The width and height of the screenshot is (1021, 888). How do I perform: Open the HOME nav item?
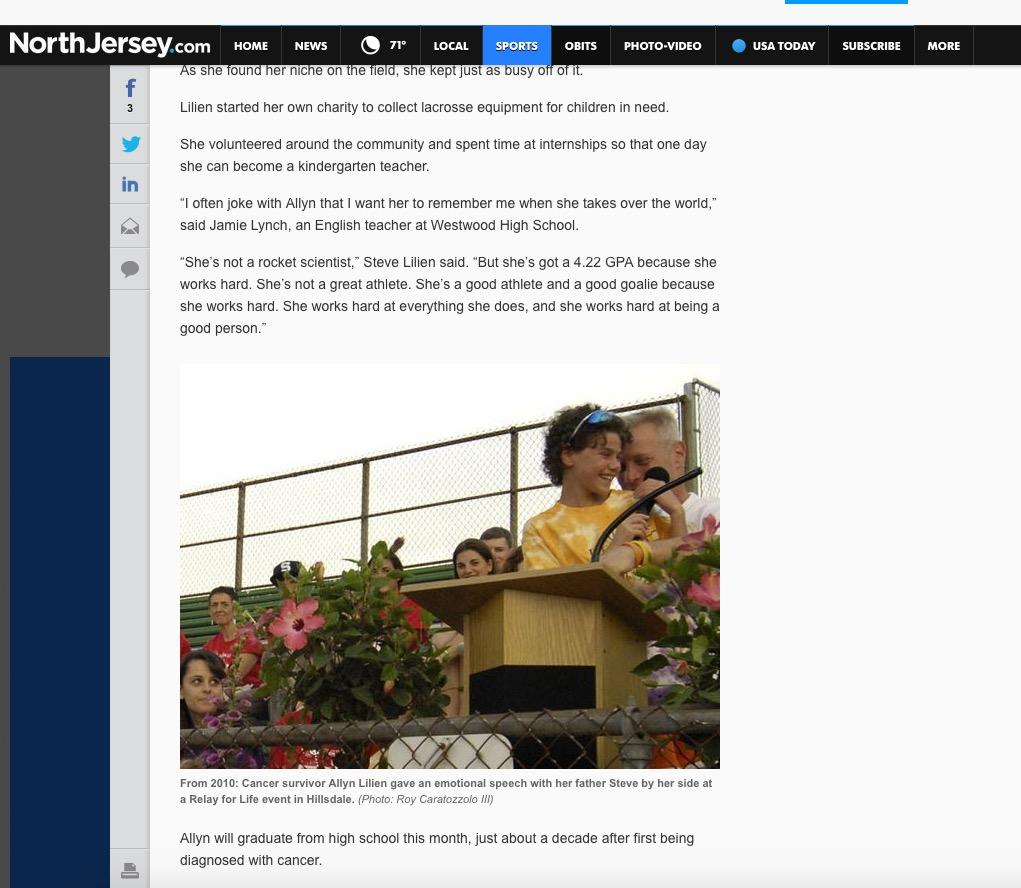250,46
